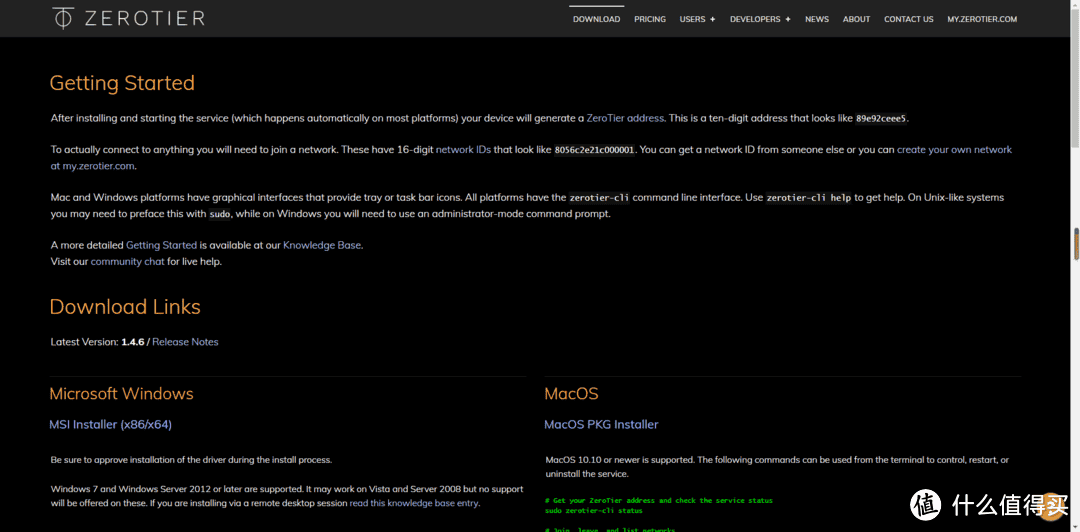Go to the Pricing page
Image resolution: width=1080 pixels, height=532 pixels.
[x=650, y=19]
